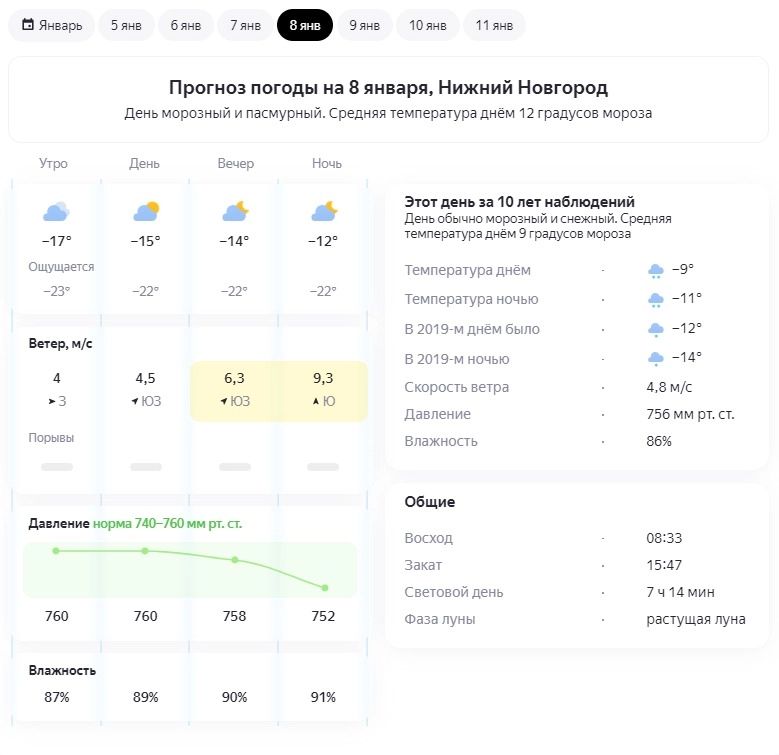The height and width of the screenshot is (755, 779).
Task: Click the Ночь column header
Action: coord(326,163)
